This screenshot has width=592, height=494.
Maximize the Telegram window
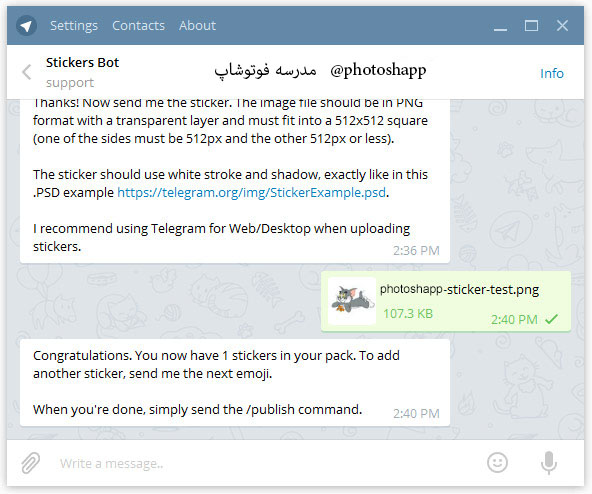pos(531,26)
